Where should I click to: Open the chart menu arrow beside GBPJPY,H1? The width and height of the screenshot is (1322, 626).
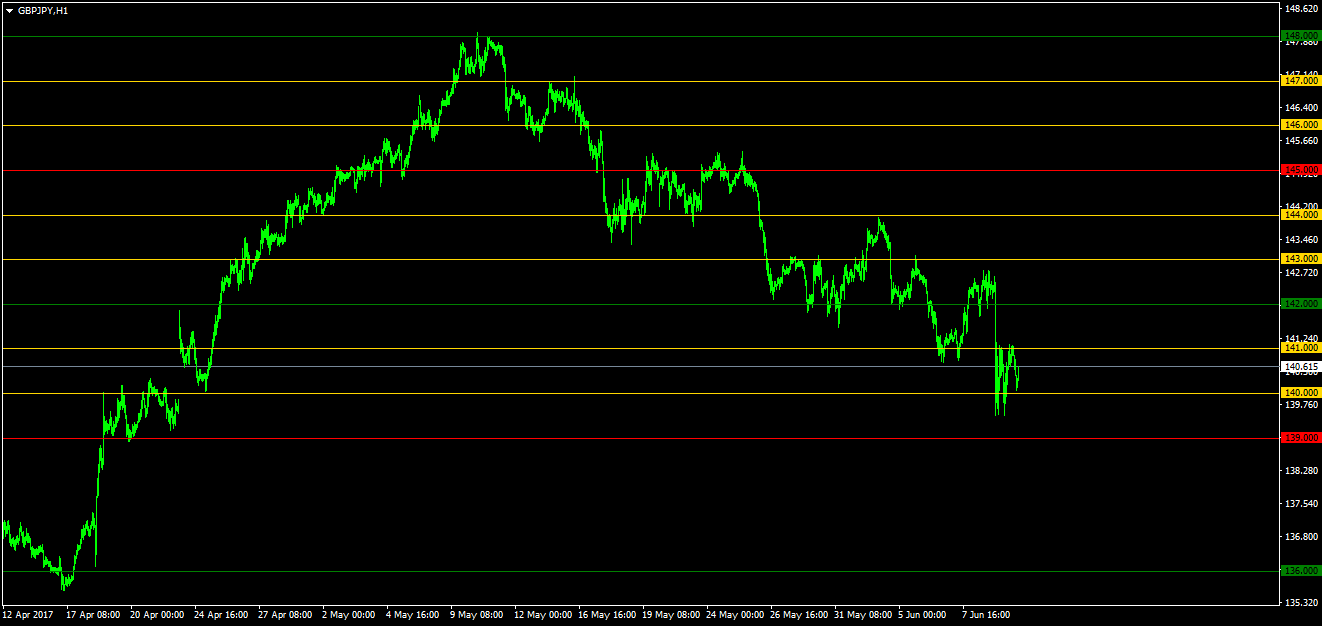click(x=9, y=10)
